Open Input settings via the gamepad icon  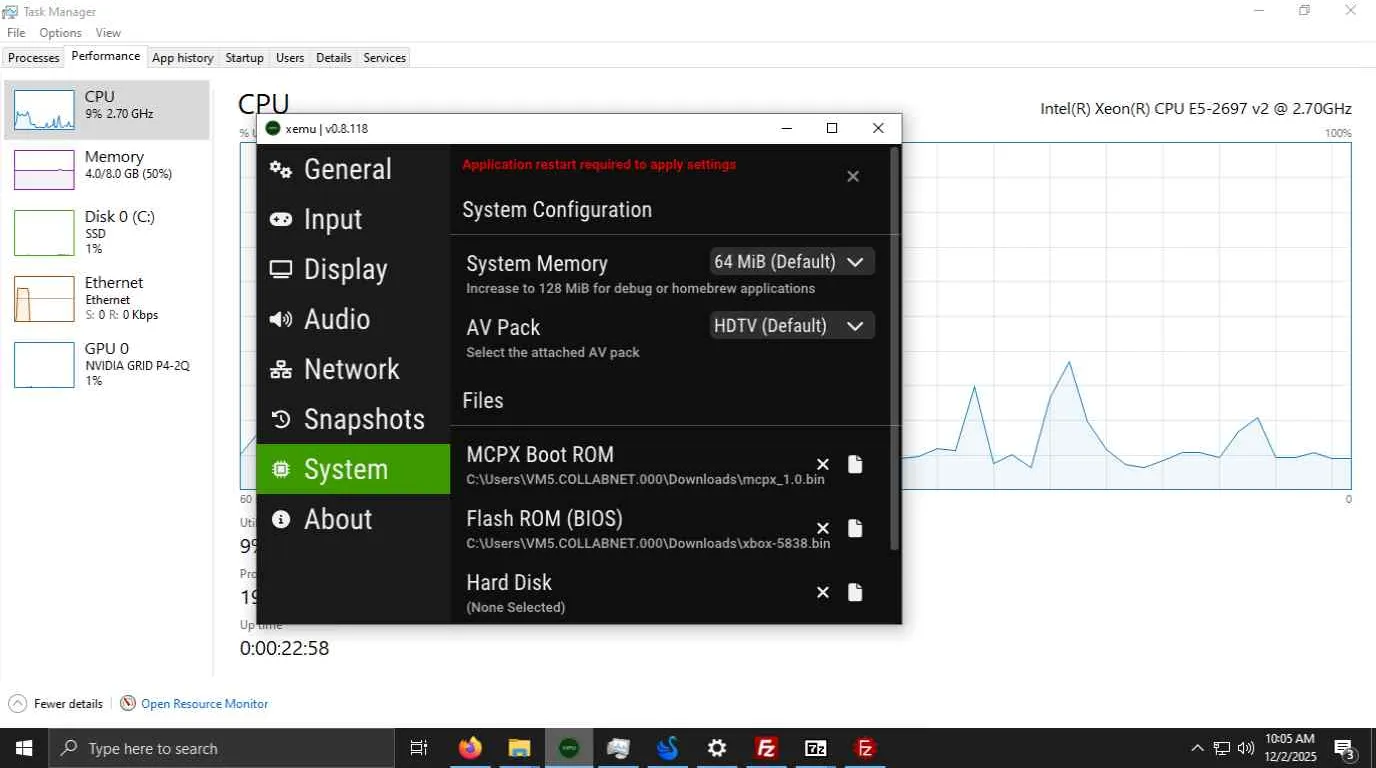point(281,220)
